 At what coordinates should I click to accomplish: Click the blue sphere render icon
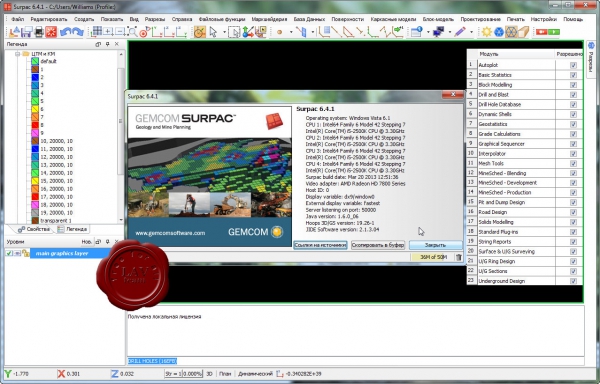(499, 32)
